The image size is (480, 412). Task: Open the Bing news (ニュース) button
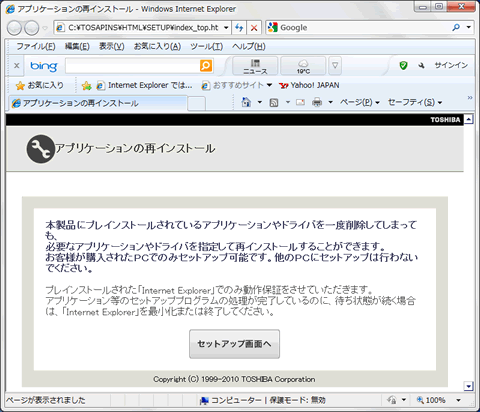click(255, 66)
